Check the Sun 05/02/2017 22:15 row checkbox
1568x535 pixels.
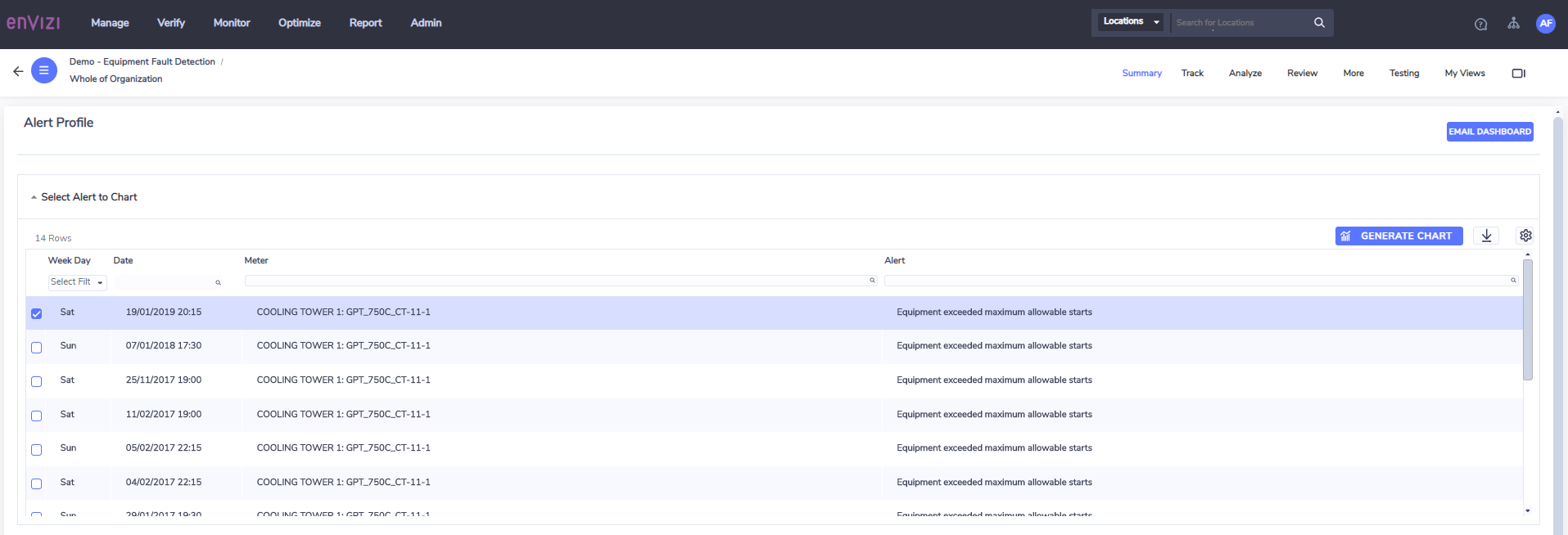pos(37,450)
